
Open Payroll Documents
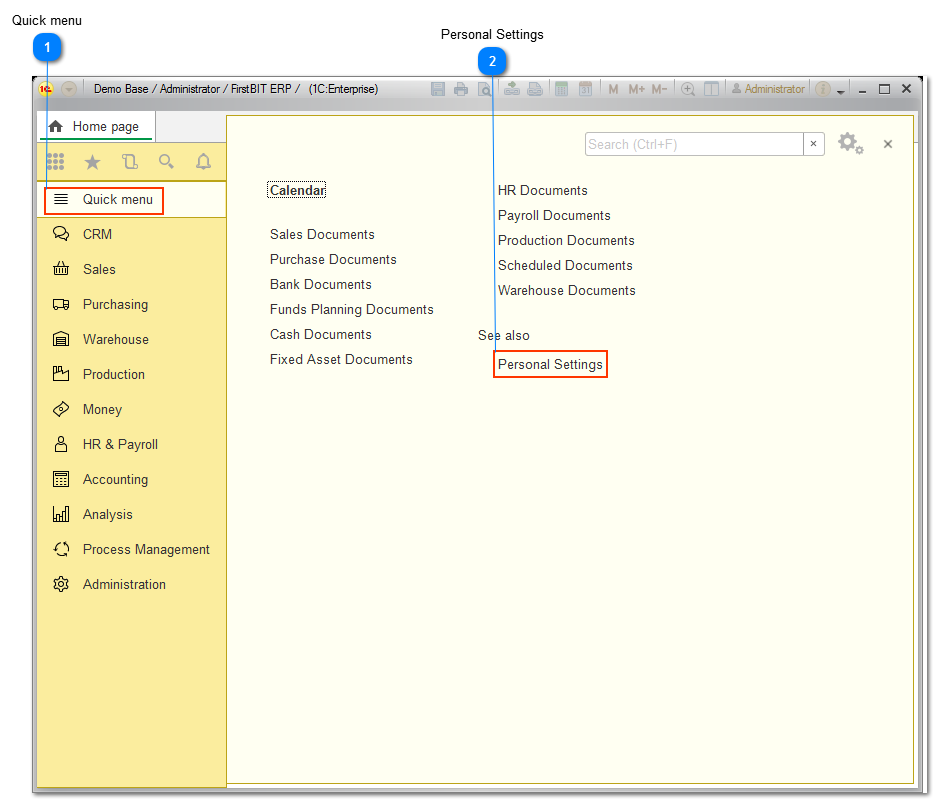click(555, 215)
